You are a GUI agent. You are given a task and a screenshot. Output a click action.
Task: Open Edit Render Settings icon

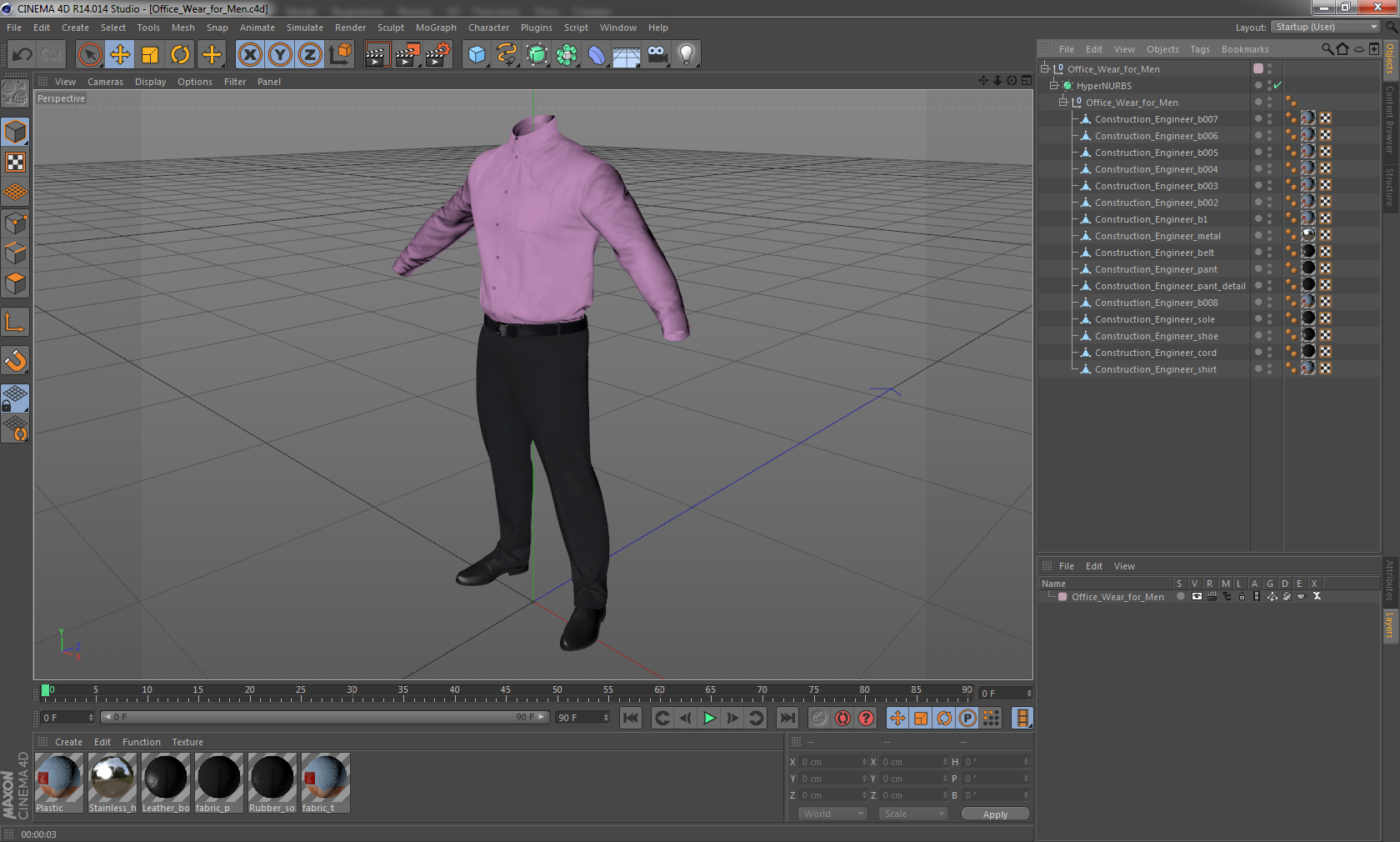tap(437, 55)
